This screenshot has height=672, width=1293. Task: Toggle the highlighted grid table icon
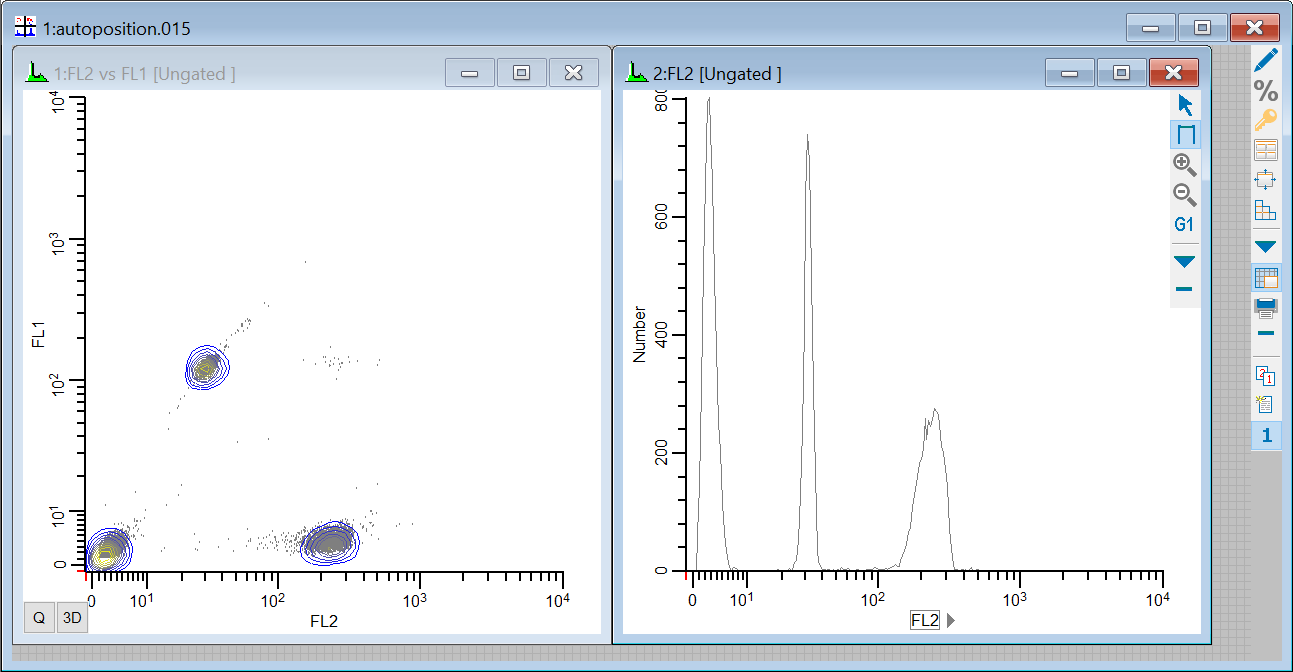(x=1266, y=278)
